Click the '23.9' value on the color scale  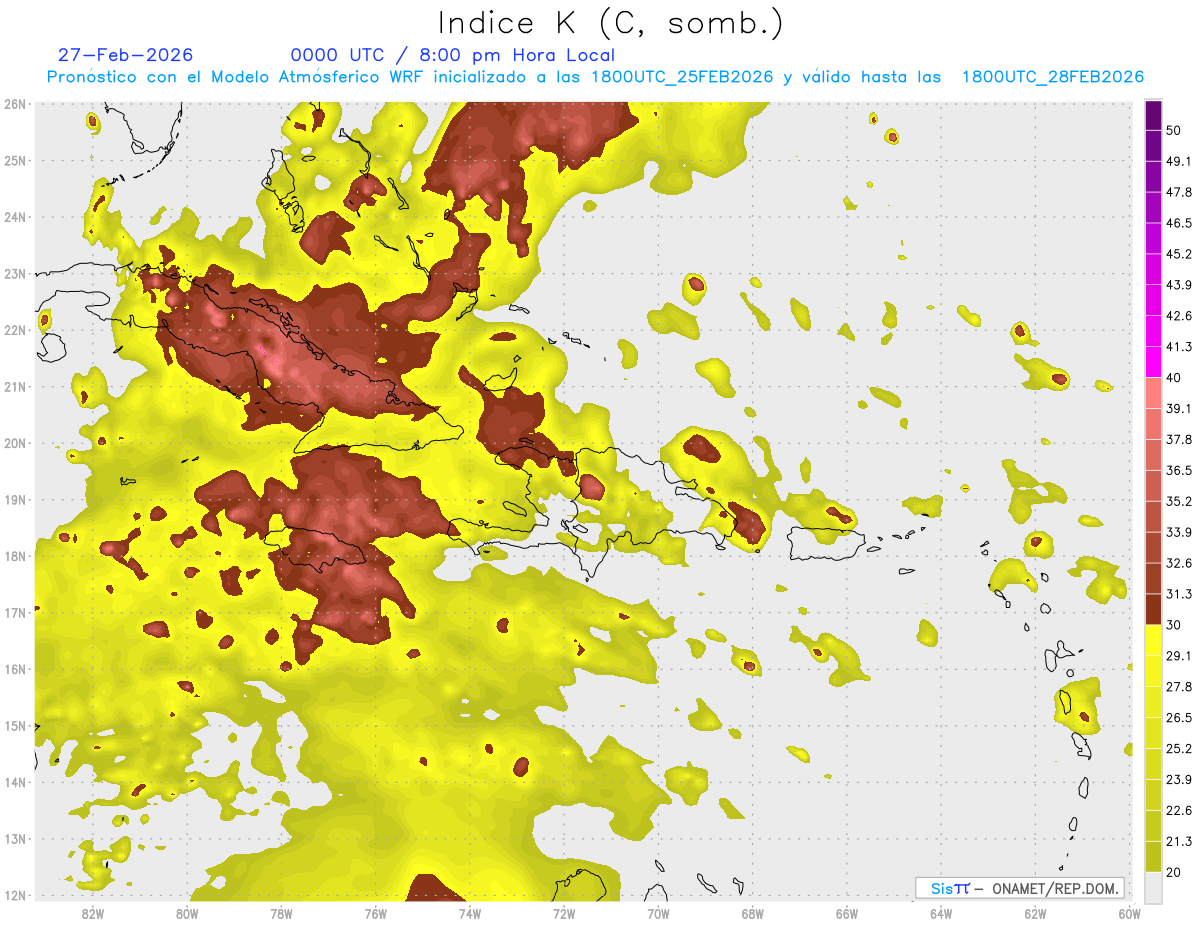click(x=1179, y=780)
